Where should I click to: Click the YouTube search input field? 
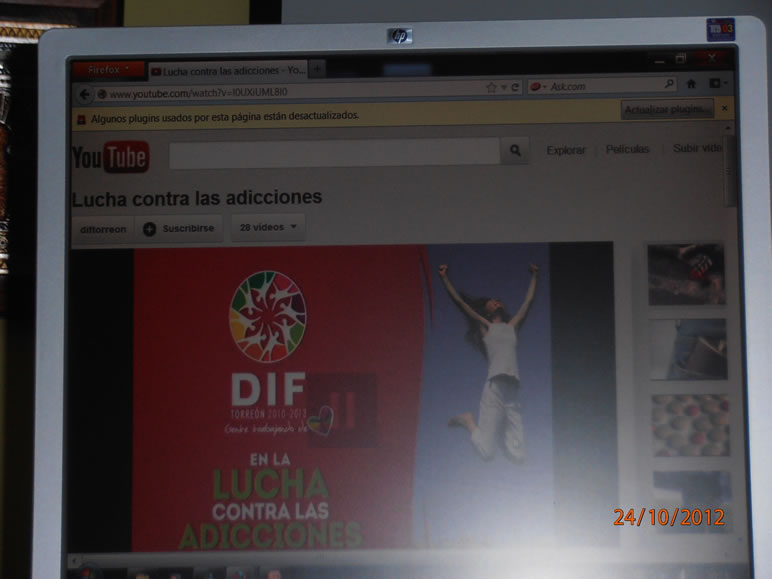tap(334, 153)
